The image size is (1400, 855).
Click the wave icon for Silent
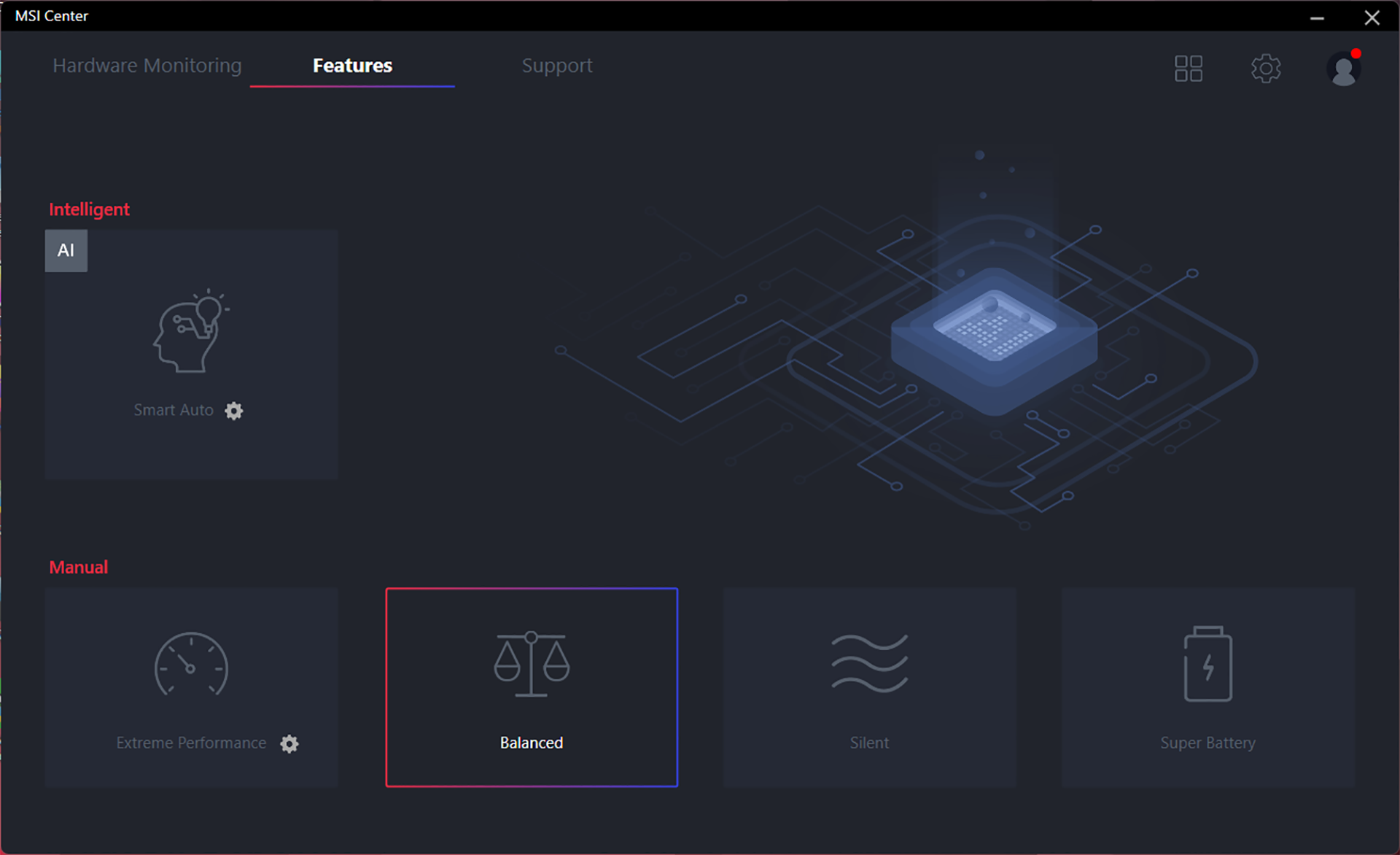click(x=869, y=663)
